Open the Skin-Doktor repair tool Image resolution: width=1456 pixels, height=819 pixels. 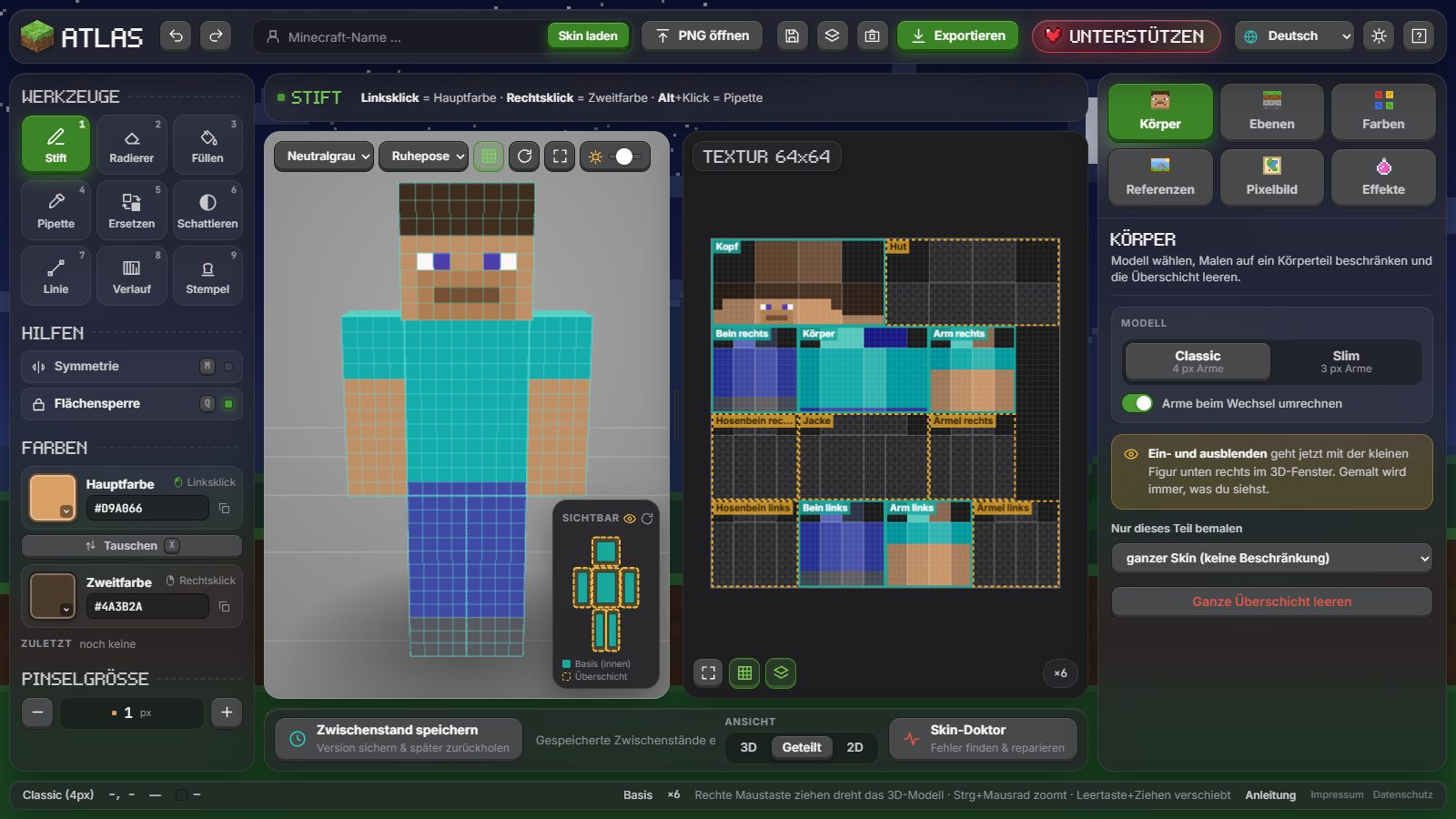[x=984, y=739]
